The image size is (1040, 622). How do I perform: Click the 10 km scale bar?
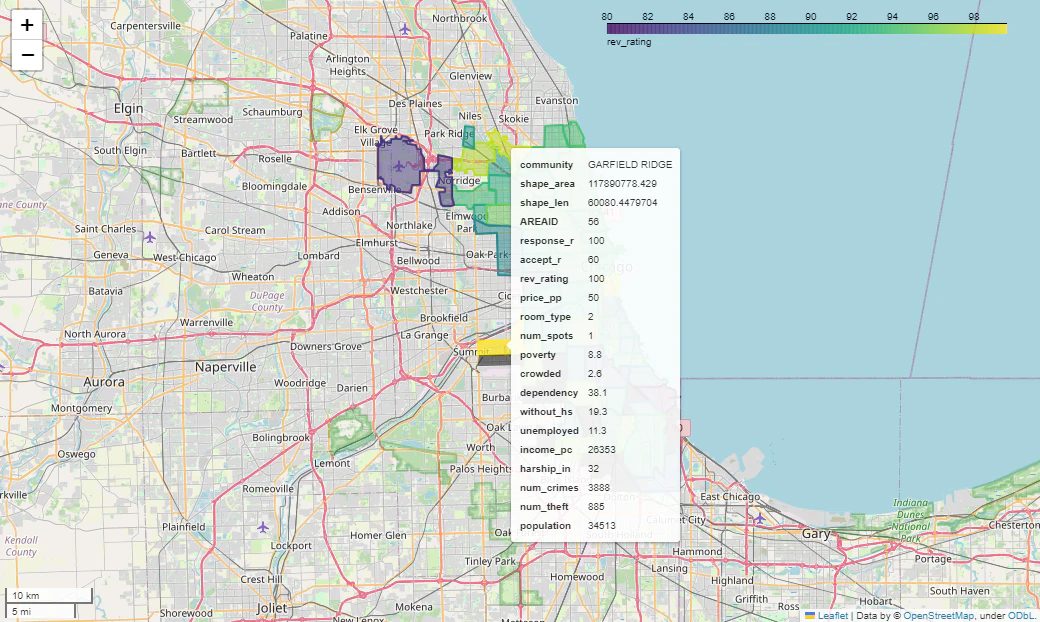pyautogui.click(x=49, y=595)
